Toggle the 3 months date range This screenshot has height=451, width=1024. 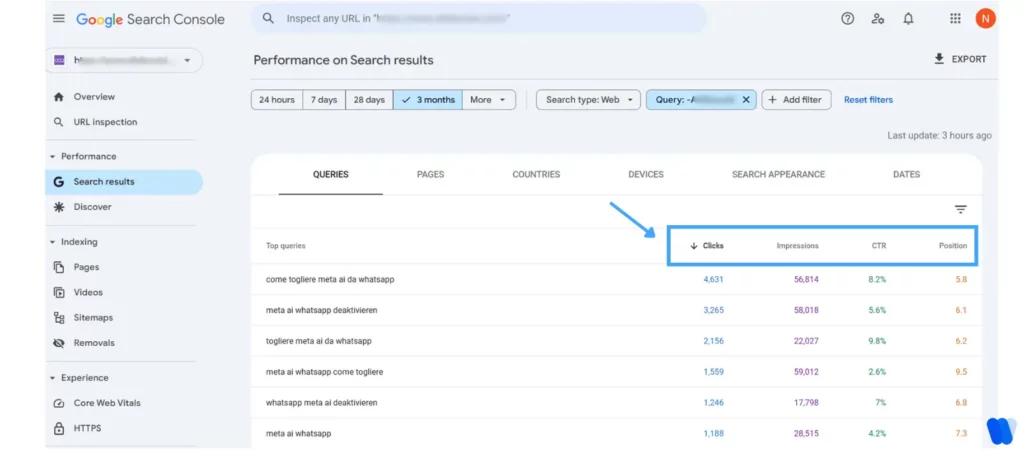click(428, 100)
